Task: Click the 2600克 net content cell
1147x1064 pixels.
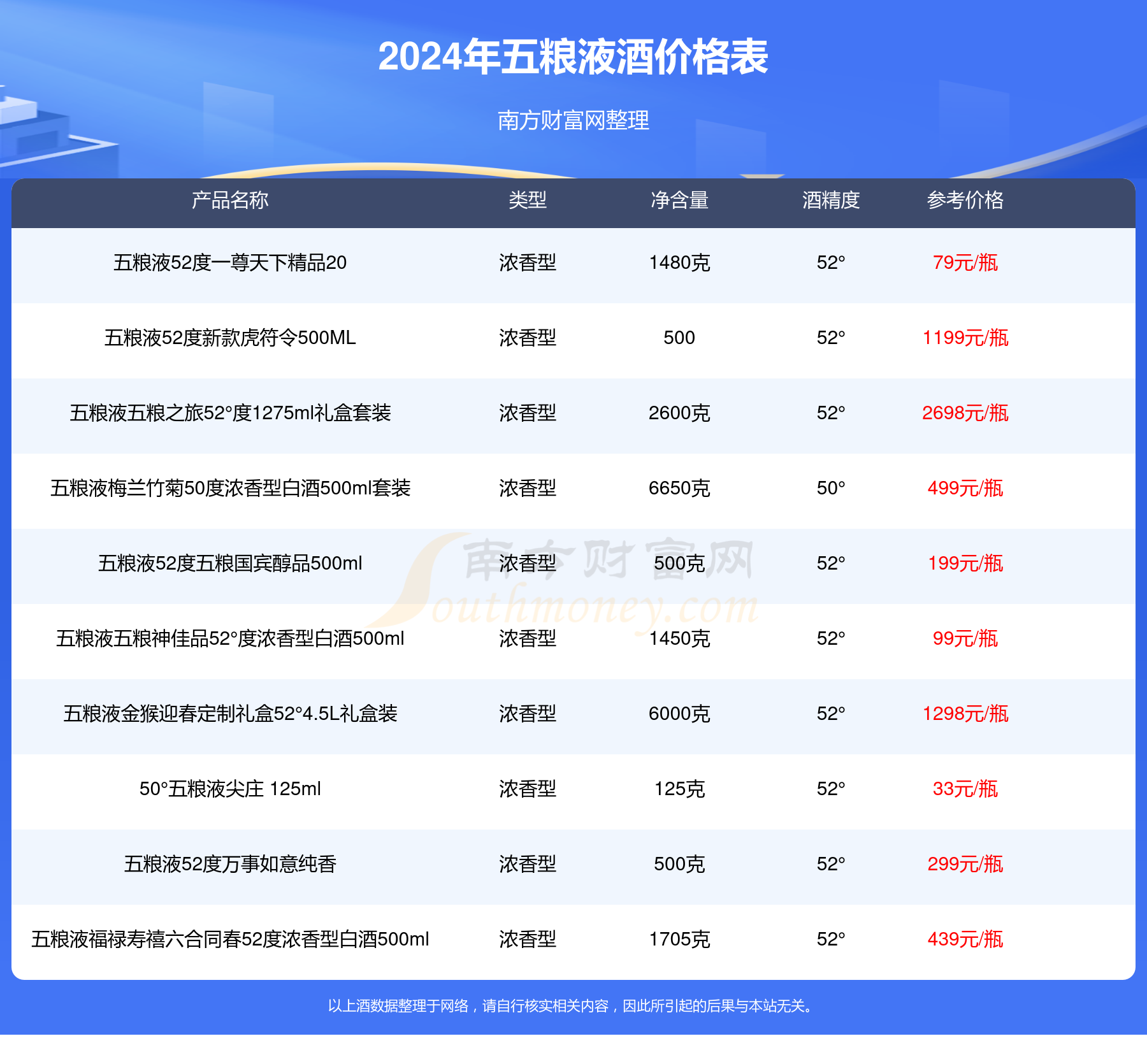Action: (x=679, y=413)
